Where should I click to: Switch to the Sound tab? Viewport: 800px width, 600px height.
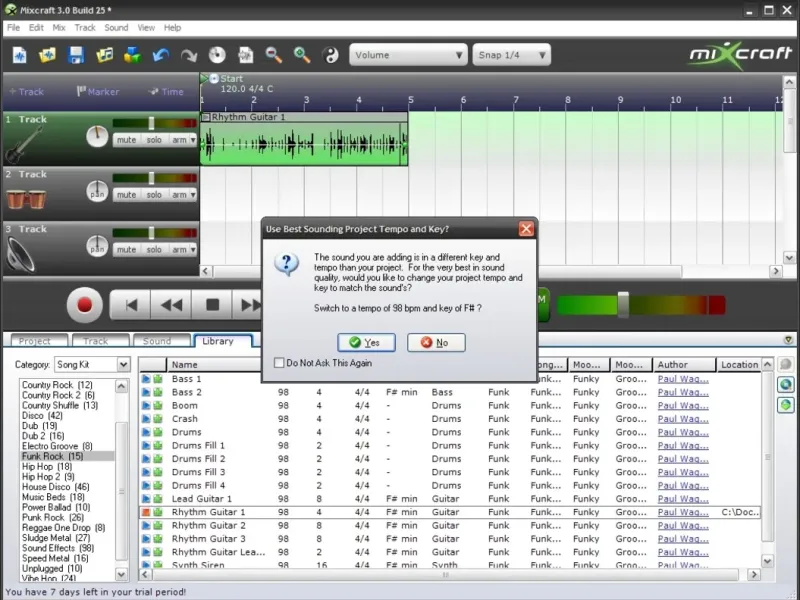tap(157, 341)
